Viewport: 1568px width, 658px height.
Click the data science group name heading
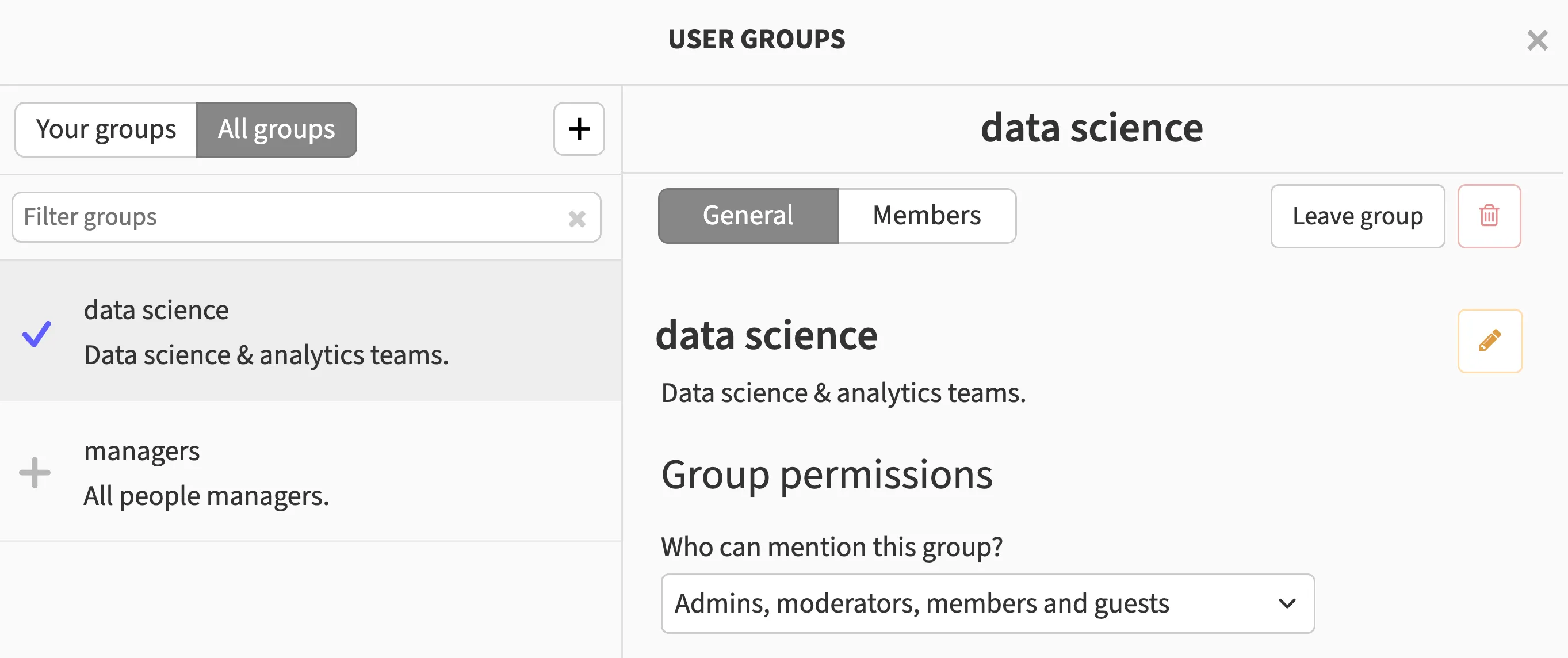tap(766, 335)
